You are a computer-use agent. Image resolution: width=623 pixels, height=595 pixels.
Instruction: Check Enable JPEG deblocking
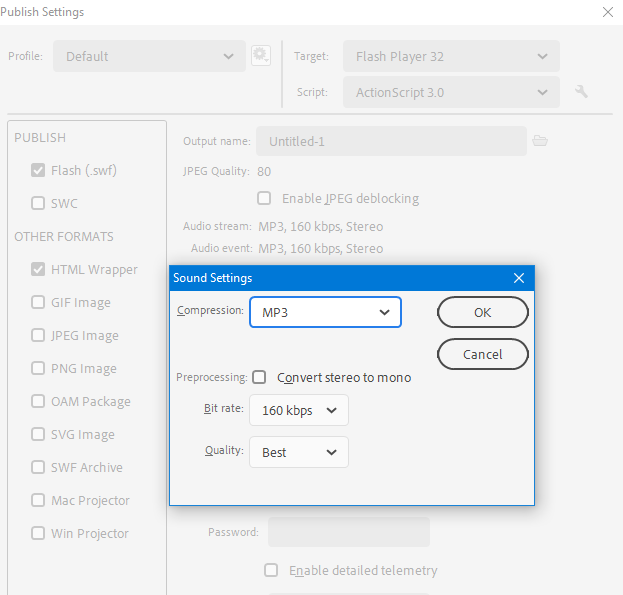point(264,198)
